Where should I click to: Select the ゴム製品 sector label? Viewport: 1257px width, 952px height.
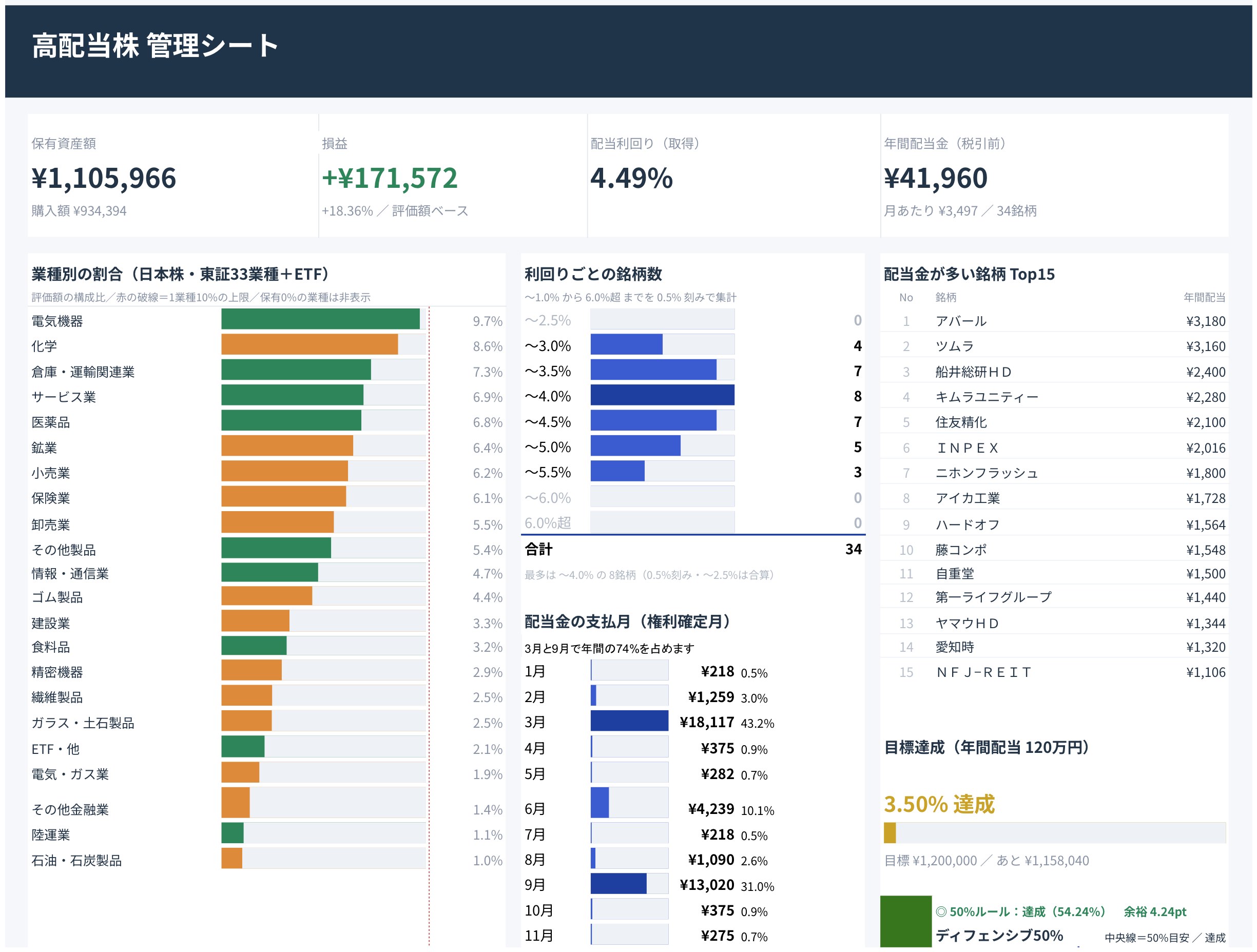click(57, 597)
